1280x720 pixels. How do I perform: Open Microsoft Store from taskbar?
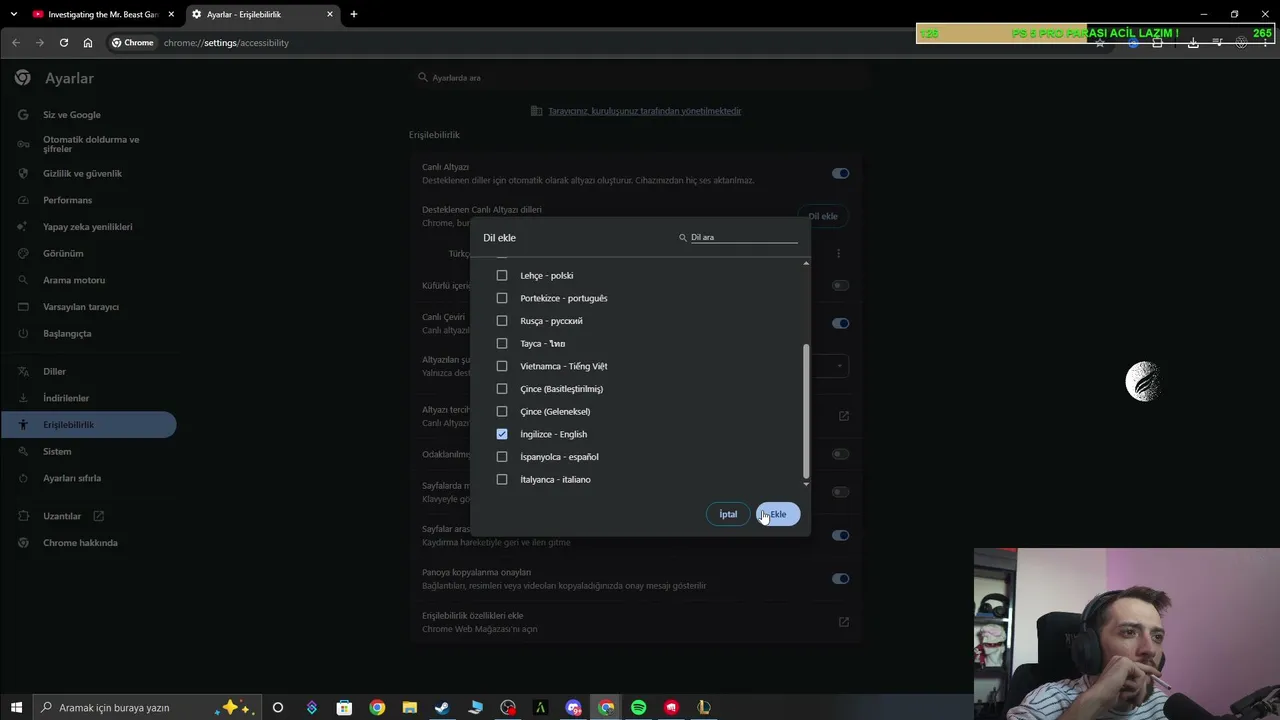tap(344, 708)
